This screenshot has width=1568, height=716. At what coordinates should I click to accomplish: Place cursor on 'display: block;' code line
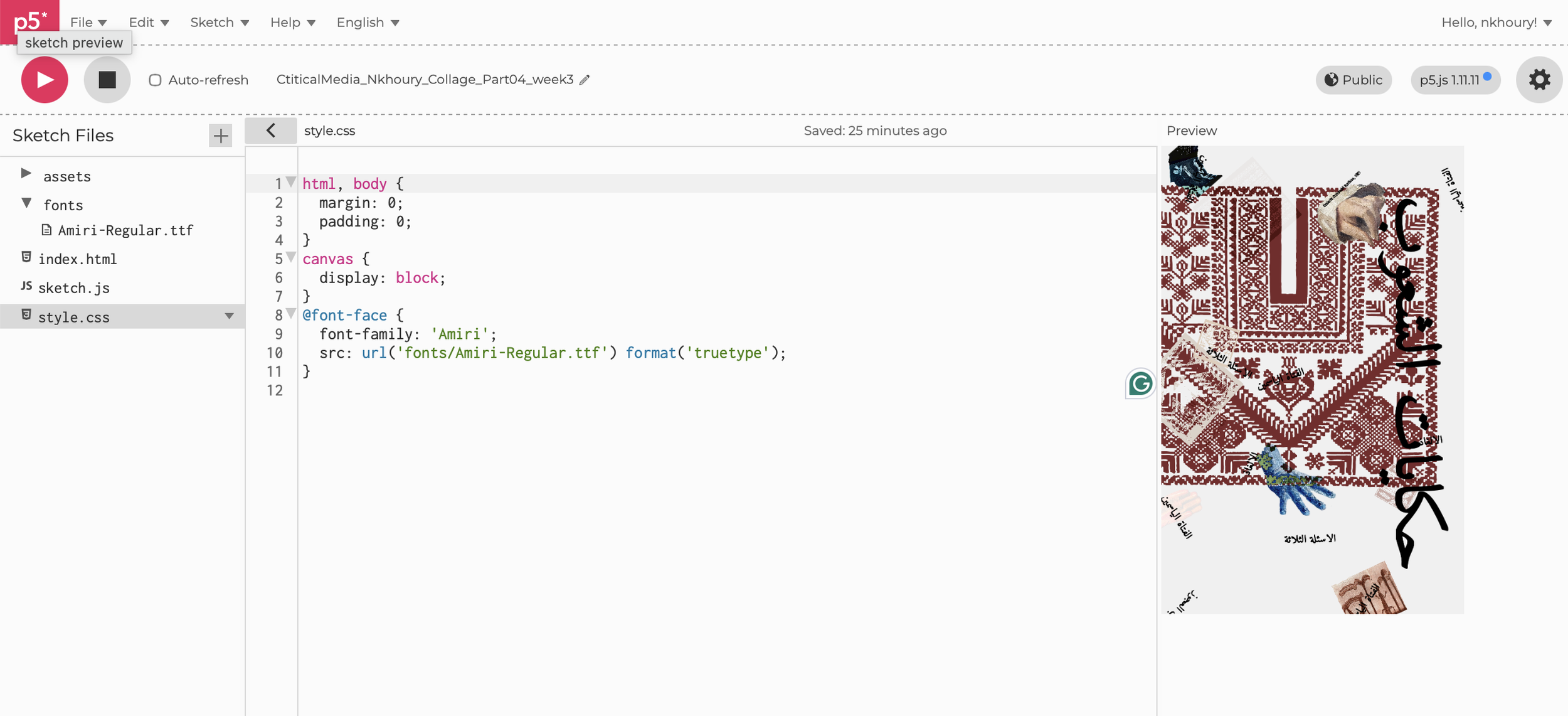pyautogui.click(x=382, y=278)
